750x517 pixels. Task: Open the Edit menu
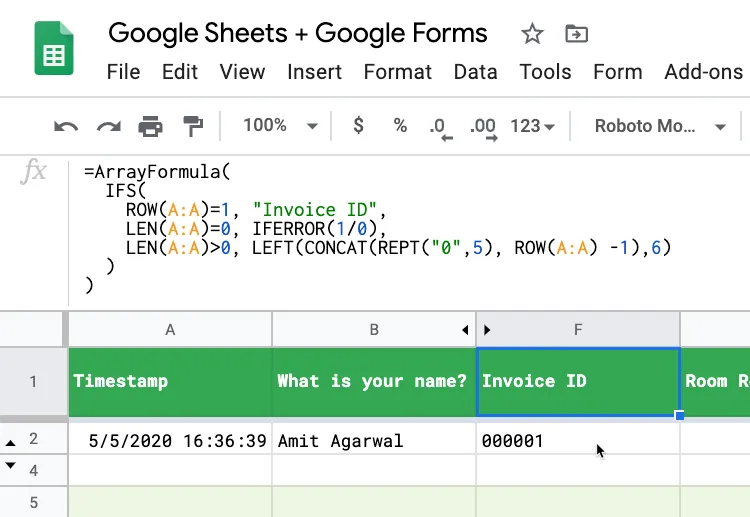[x=180, y=72]
